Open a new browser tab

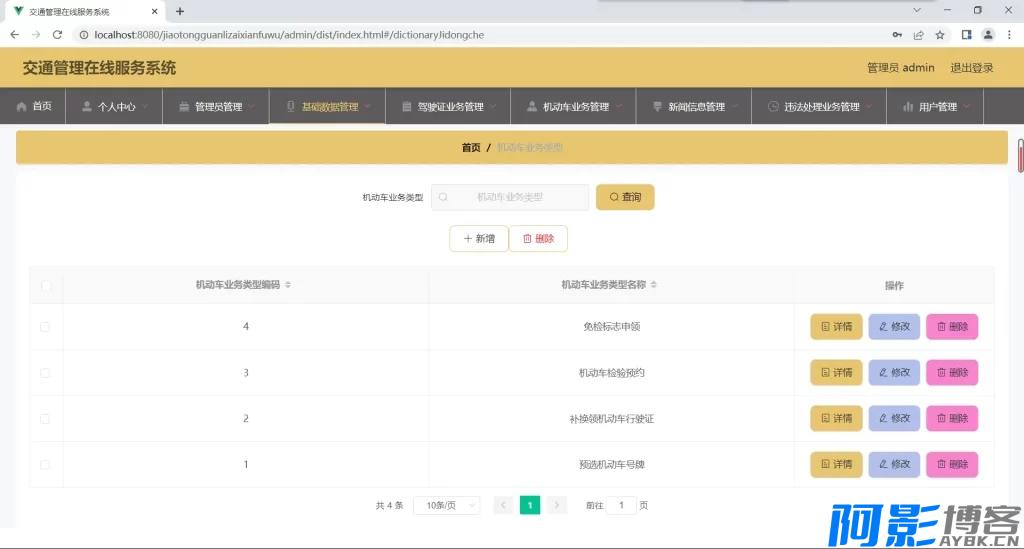coord(180,11)
